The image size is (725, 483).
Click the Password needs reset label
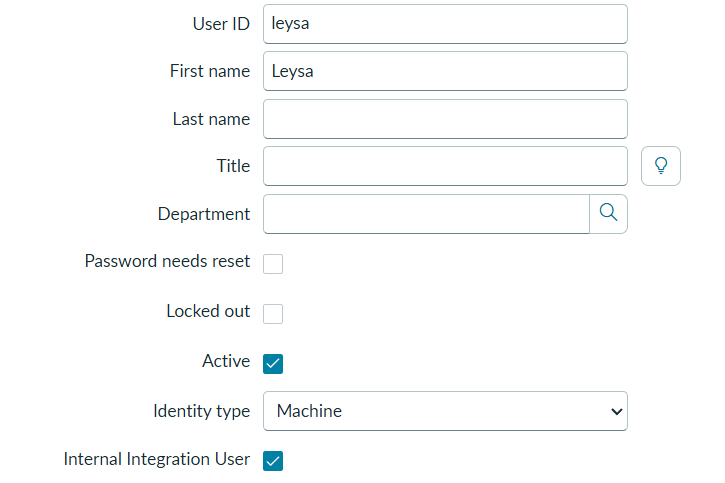tap(167, 261)
